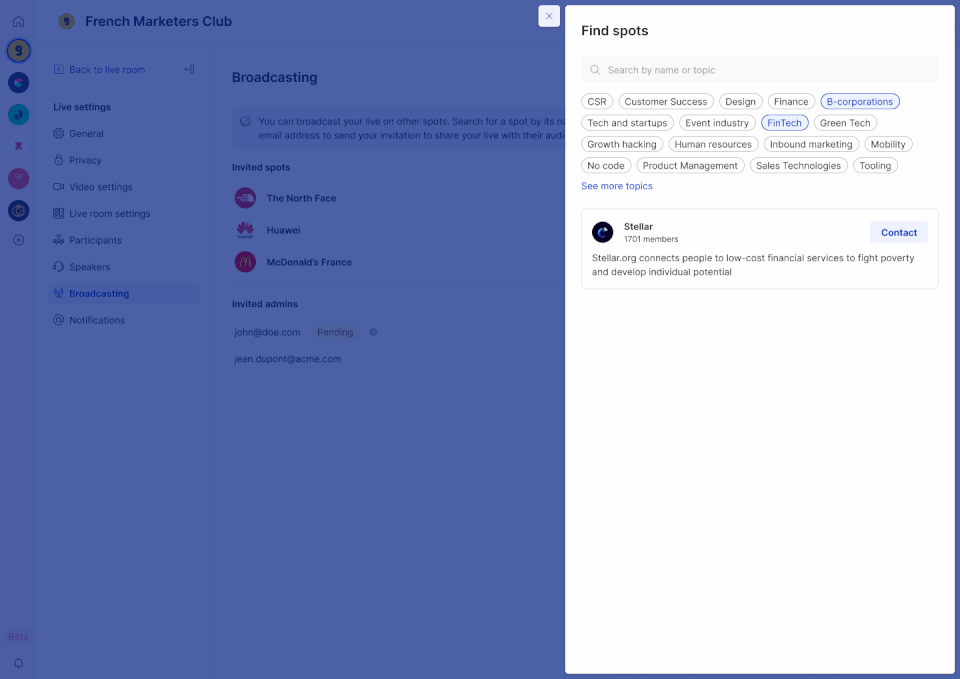Click the Huawei logo
Image resolution: width=960 pixels, height=679 pixels.
[x=246, y=230]
